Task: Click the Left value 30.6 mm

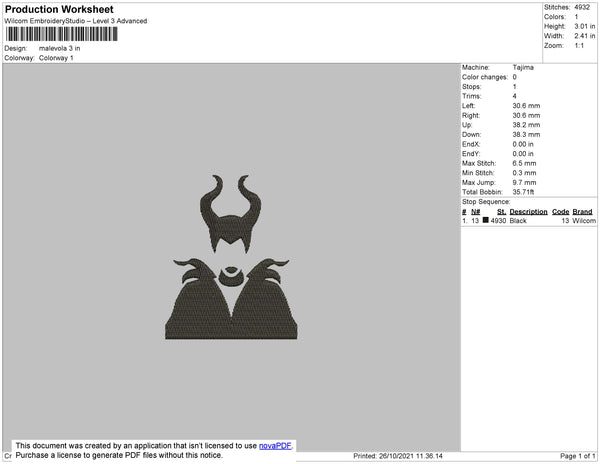Action: coord(526,106)
